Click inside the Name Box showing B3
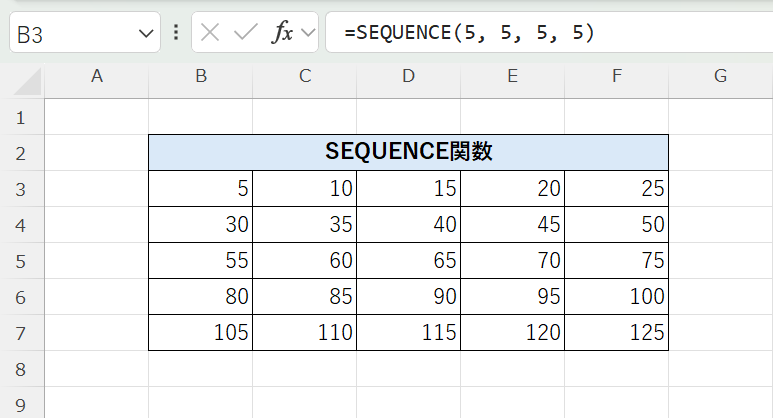773x418 pixels. [70, 34]
